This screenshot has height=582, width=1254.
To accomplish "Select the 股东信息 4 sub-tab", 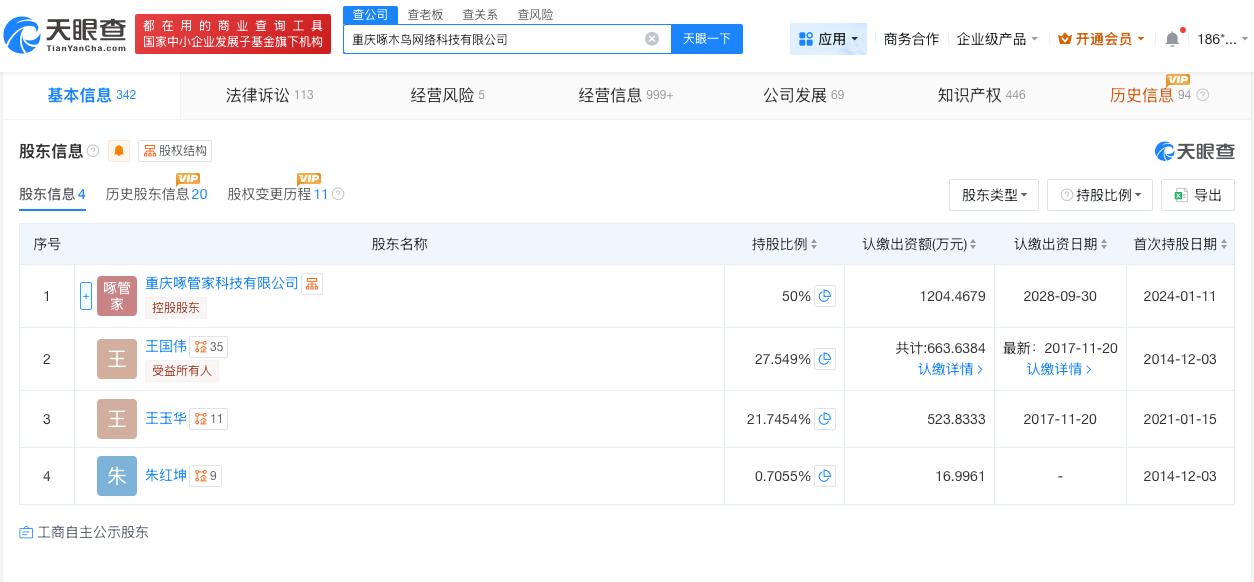I will click(52, 194).
